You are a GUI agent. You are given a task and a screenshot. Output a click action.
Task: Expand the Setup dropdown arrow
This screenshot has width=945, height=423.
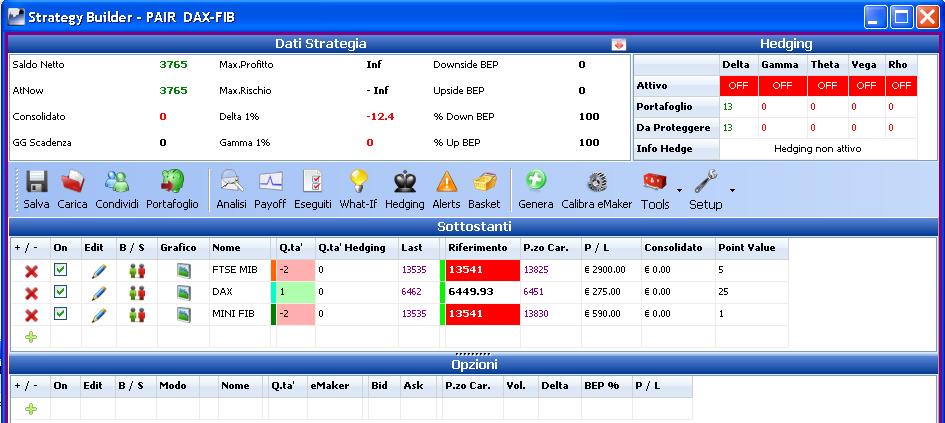click(x=732, y=190)
